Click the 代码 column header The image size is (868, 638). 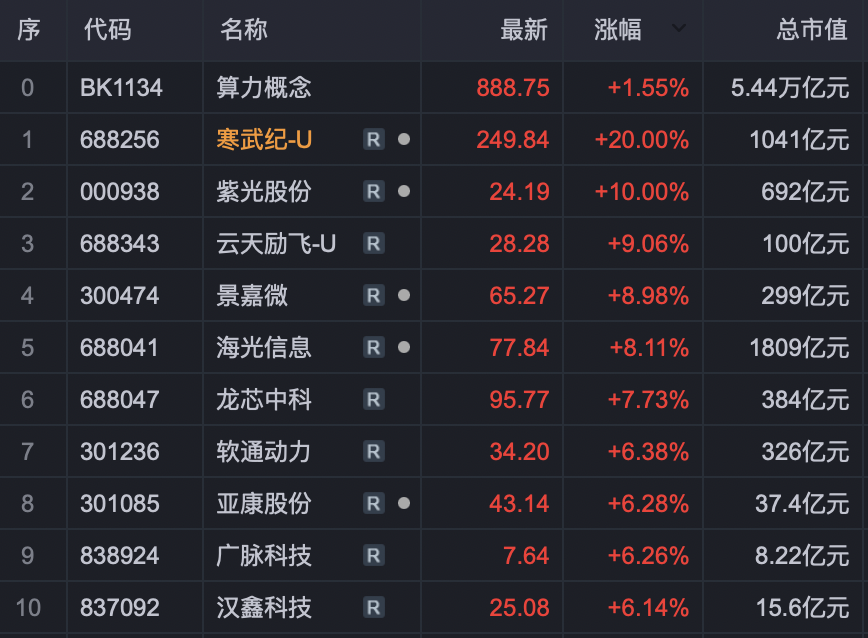(x=107, y=30)
